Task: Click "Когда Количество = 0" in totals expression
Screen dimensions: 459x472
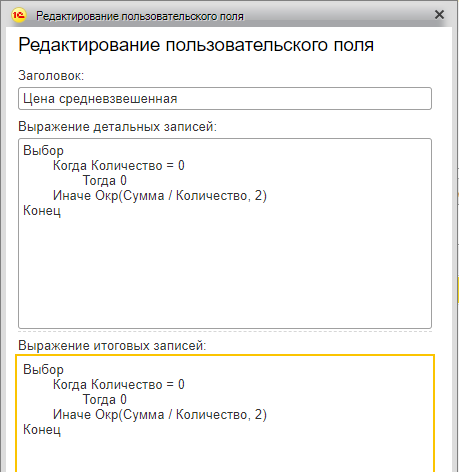Action: click(119, 385)
